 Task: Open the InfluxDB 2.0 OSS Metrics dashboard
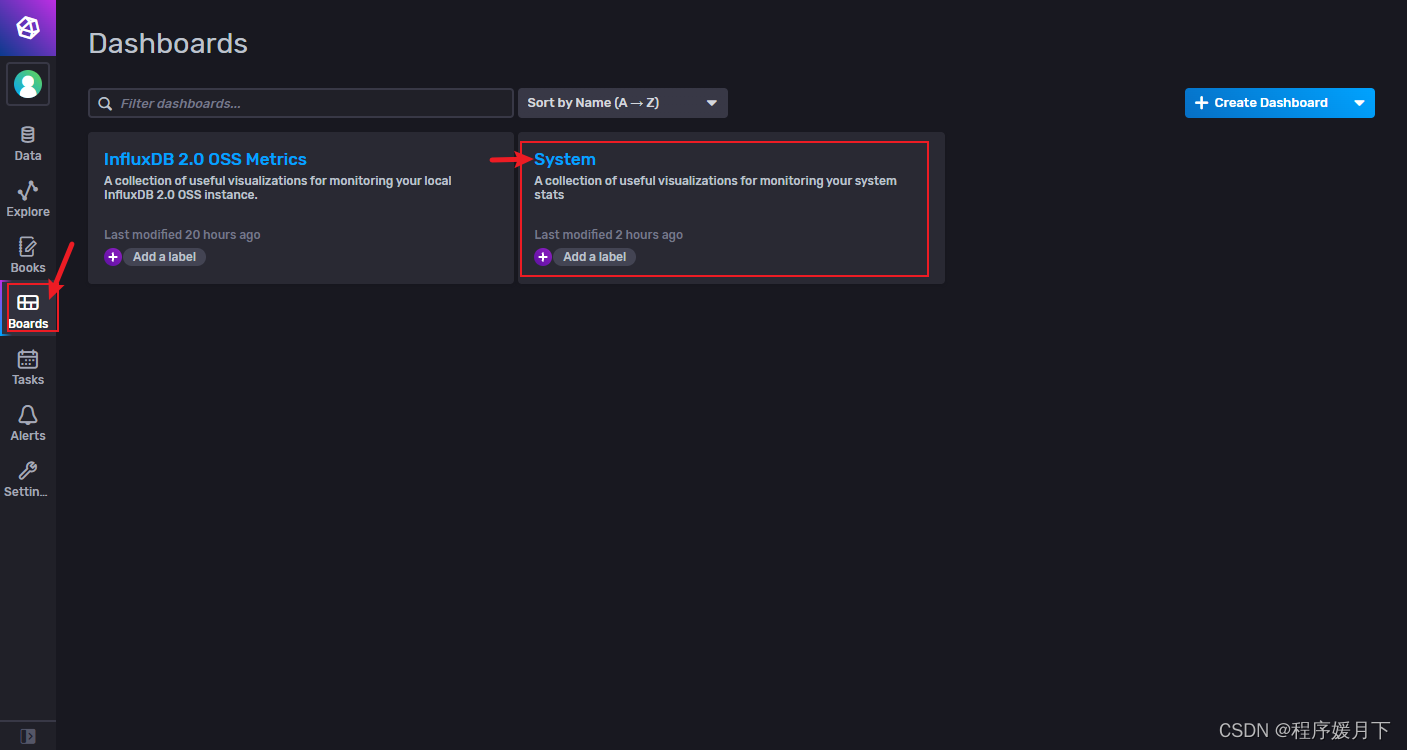tap(205, 159)
